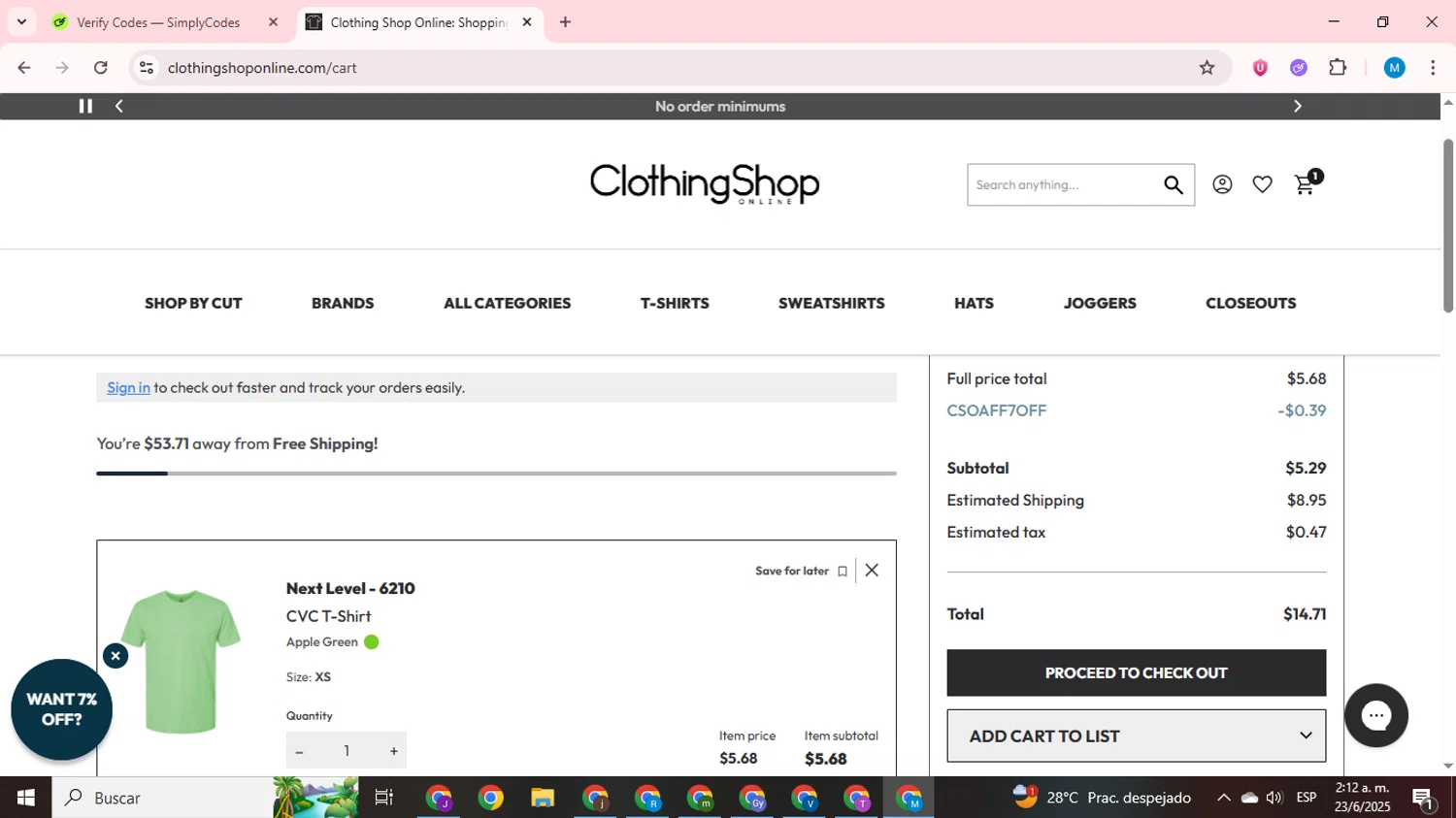This screenshot has height=818, width=1456.
Task: Open the chat support bubble
Action: (x=1375, y=716)
